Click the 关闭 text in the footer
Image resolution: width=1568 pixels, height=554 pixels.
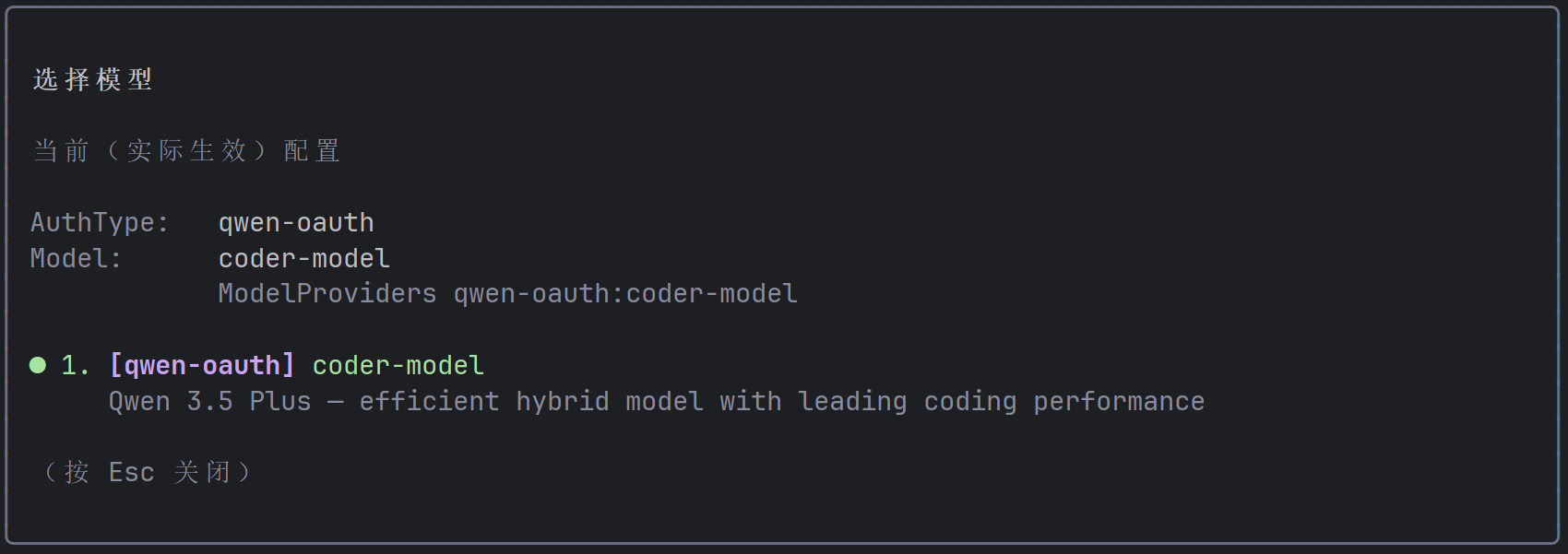point(202,472)
